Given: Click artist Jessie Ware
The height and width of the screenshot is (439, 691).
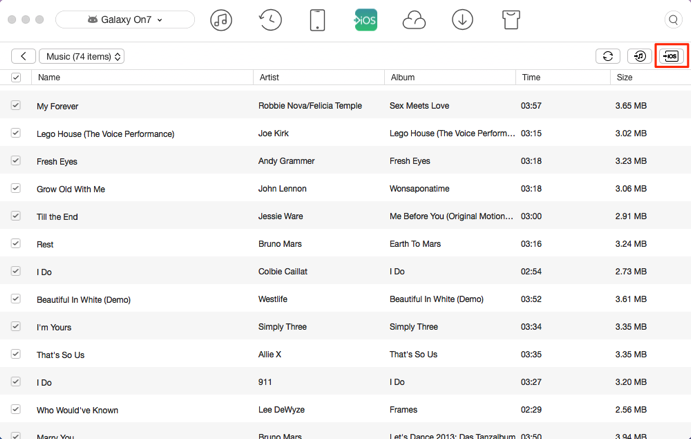Looking at the screenshot, I should point(280,216).
